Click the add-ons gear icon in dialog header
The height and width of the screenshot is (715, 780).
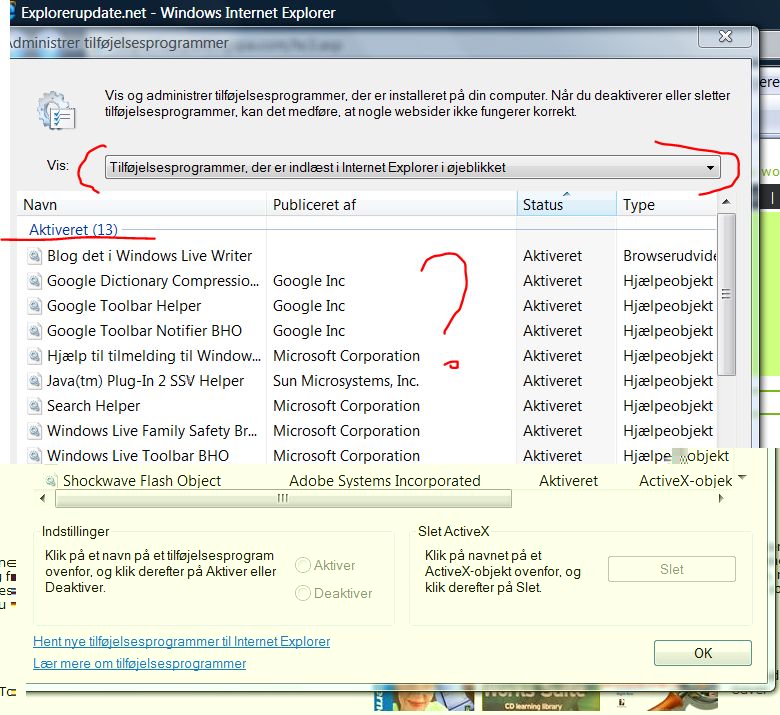pyautogui.click(x=56, y=110)
